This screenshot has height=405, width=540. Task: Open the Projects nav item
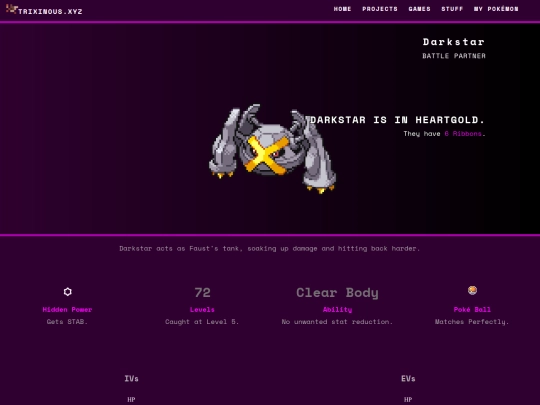point(380,9)
